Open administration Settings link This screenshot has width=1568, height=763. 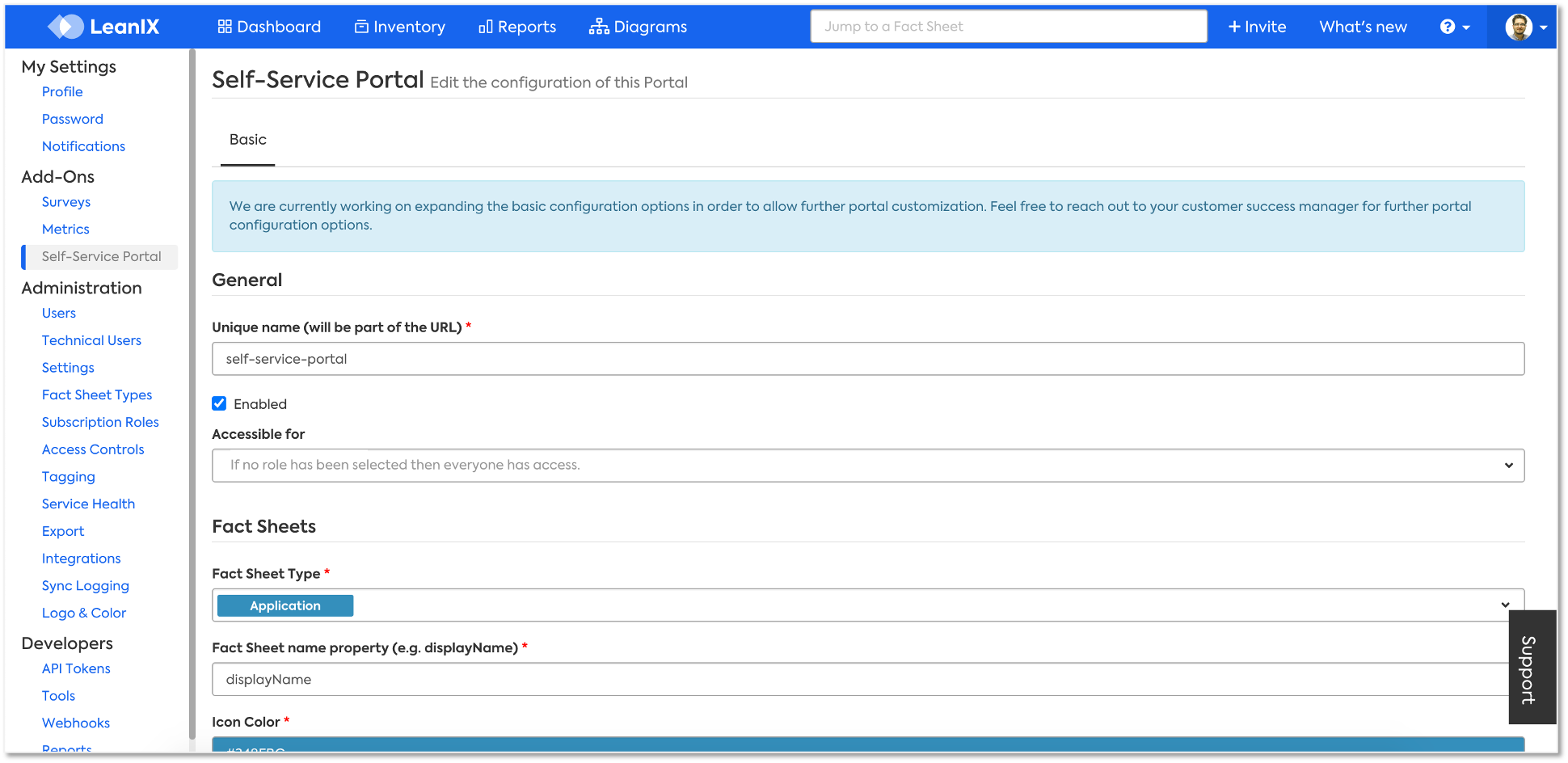[x=68, y=368]
